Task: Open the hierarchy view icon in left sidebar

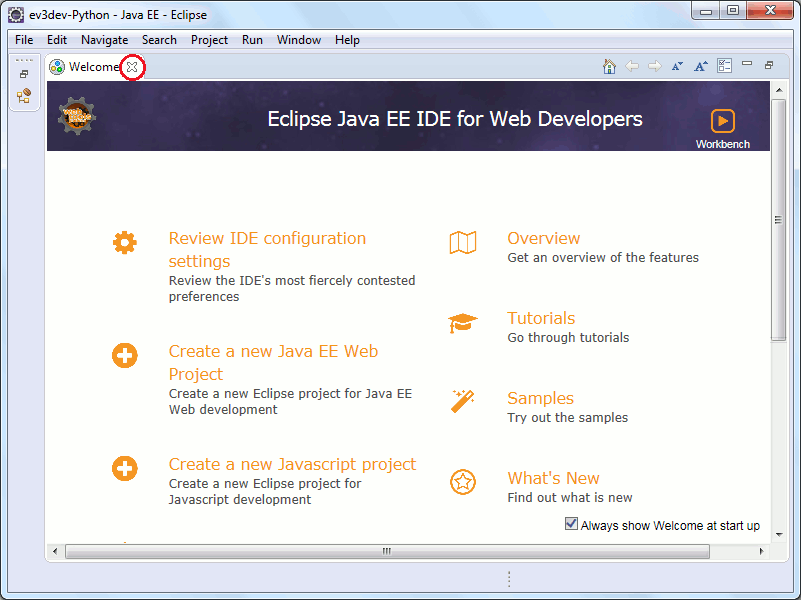Action: click(23, 95)
